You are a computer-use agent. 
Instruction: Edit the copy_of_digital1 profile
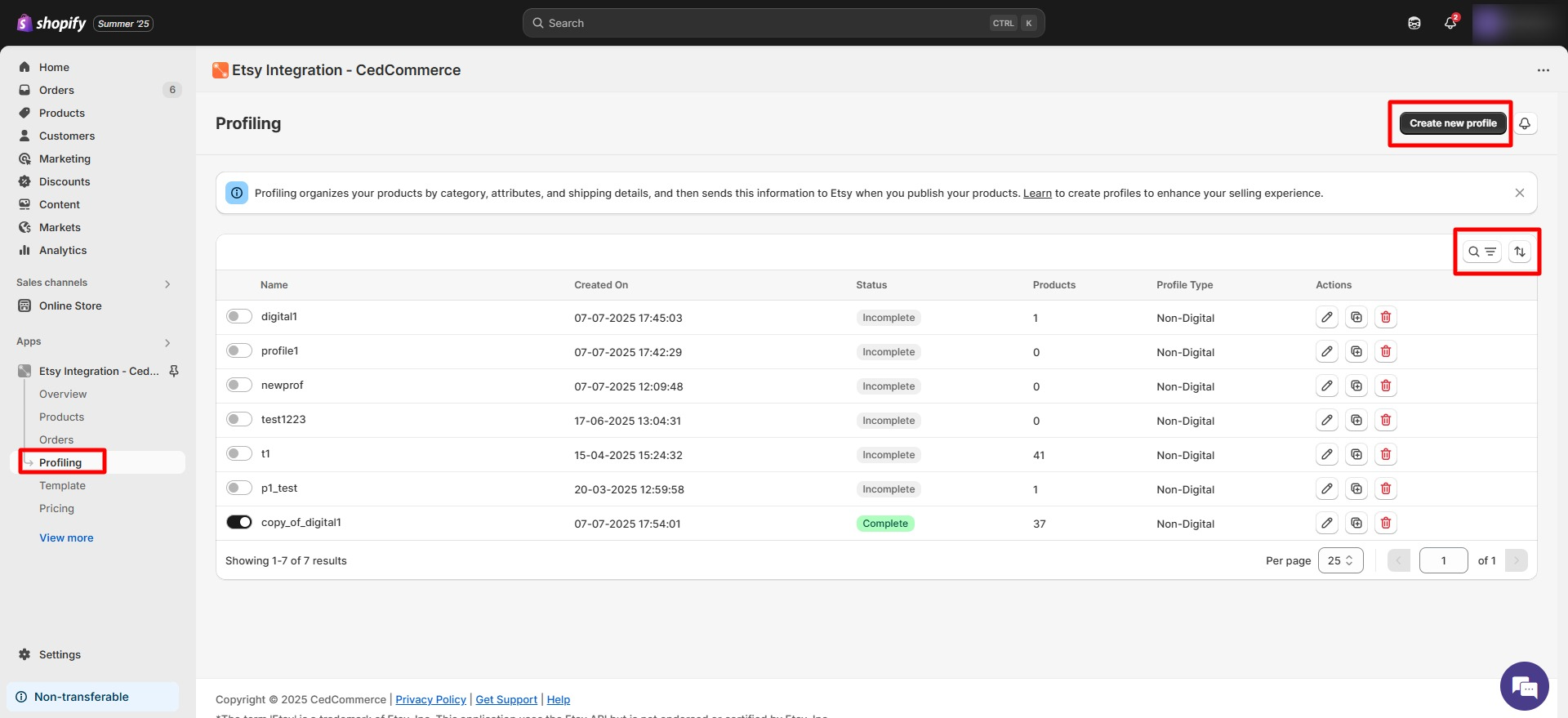pos(1327,523)
